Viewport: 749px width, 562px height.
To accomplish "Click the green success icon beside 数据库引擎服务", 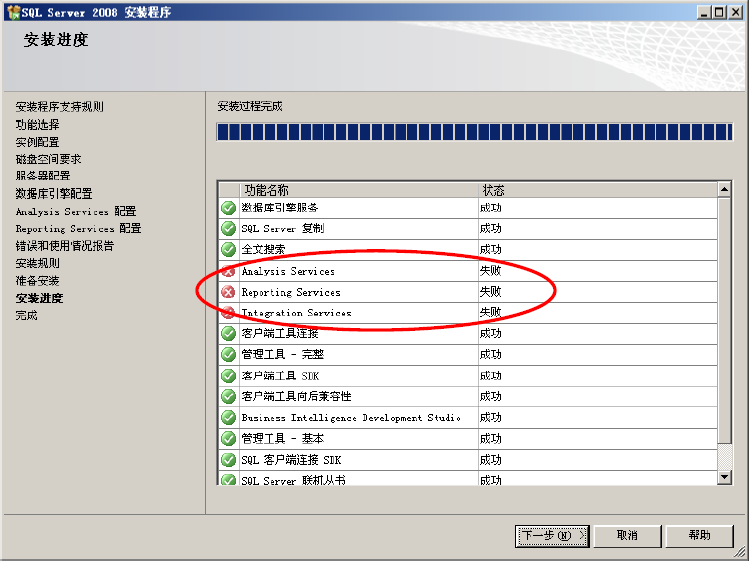I will (x=228, y=208).
